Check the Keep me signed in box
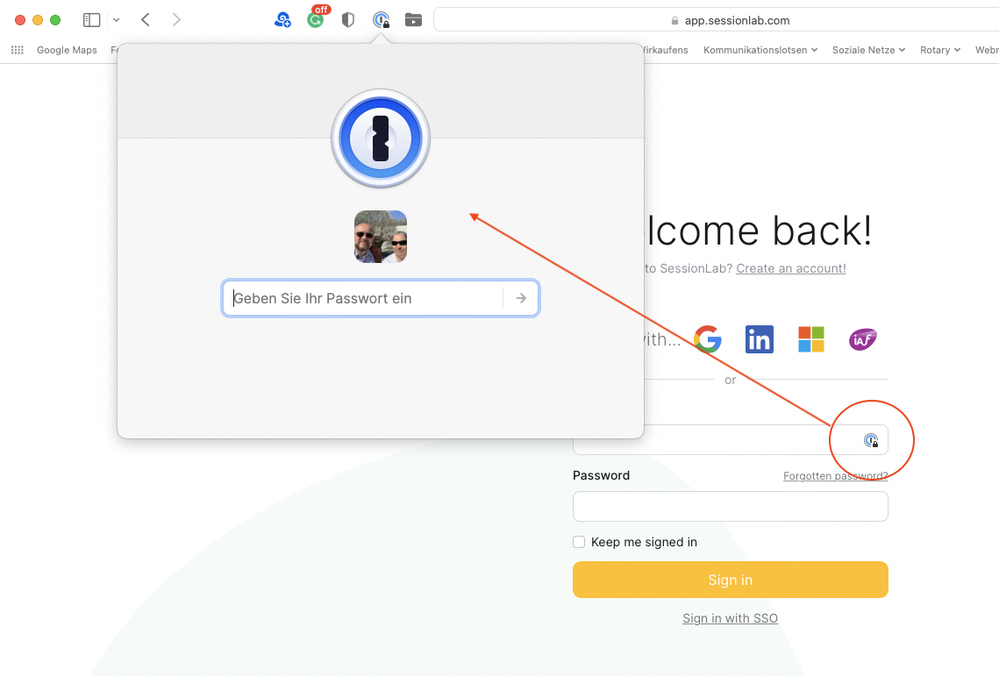Screen dimensions: 999x676 coord(579,542)
